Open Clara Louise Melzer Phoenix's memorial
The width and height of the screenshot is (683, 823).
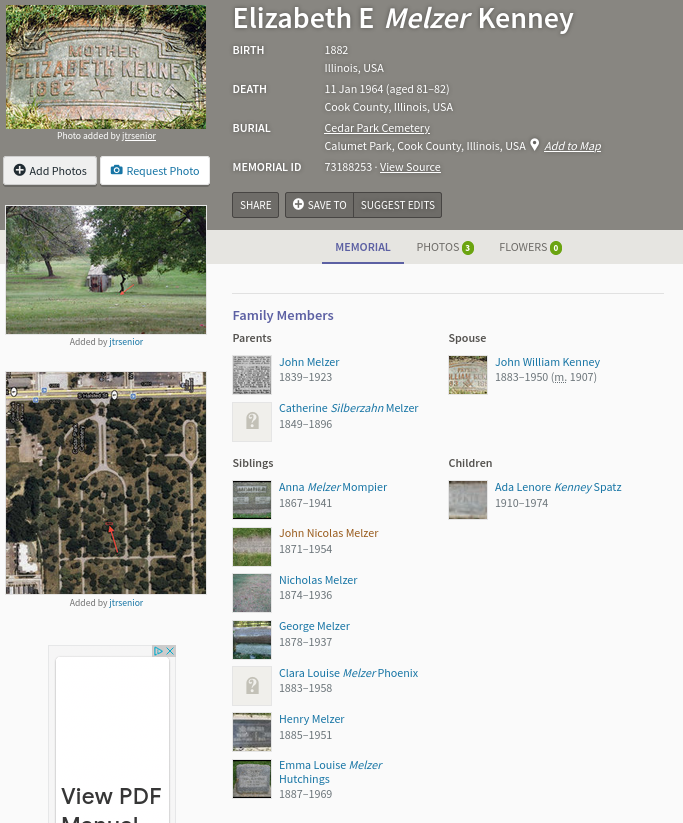pyautogui.click(x=349, y=673)
